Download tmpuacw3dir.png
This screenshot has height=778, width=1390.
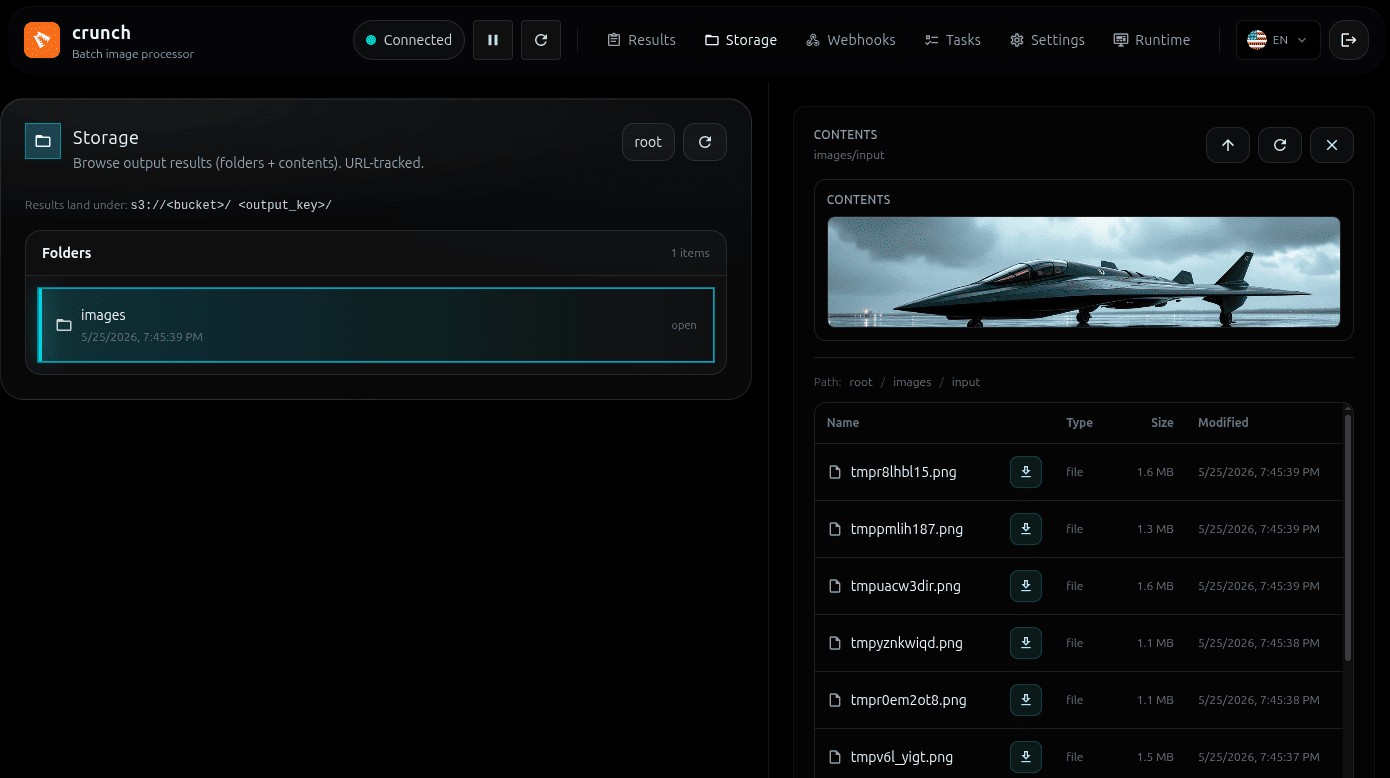click(1026, 586)
